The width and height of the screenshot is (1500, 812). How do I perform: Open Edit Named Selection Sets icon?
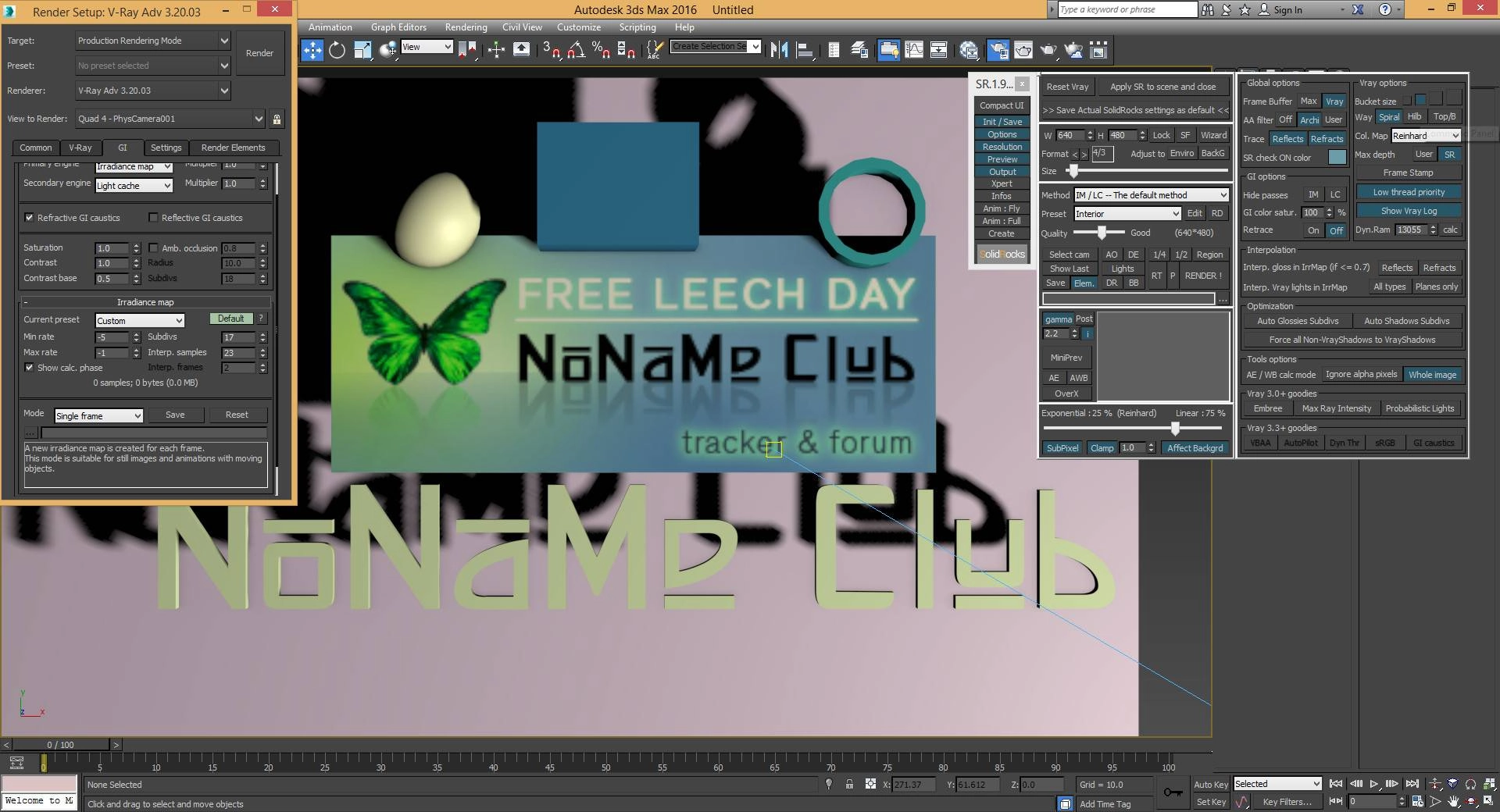(x=654, y=50)
